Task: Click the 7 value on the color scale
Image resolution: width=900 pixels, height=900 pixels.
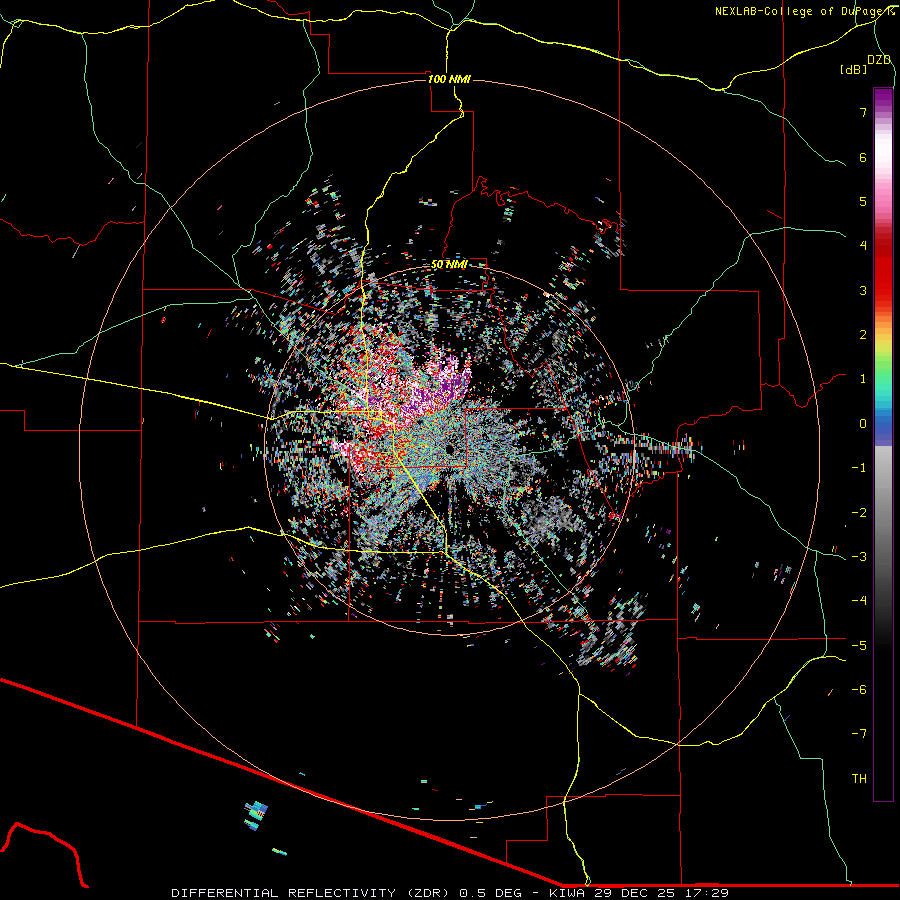Action: pyautogui.click(x=863, y=113)
